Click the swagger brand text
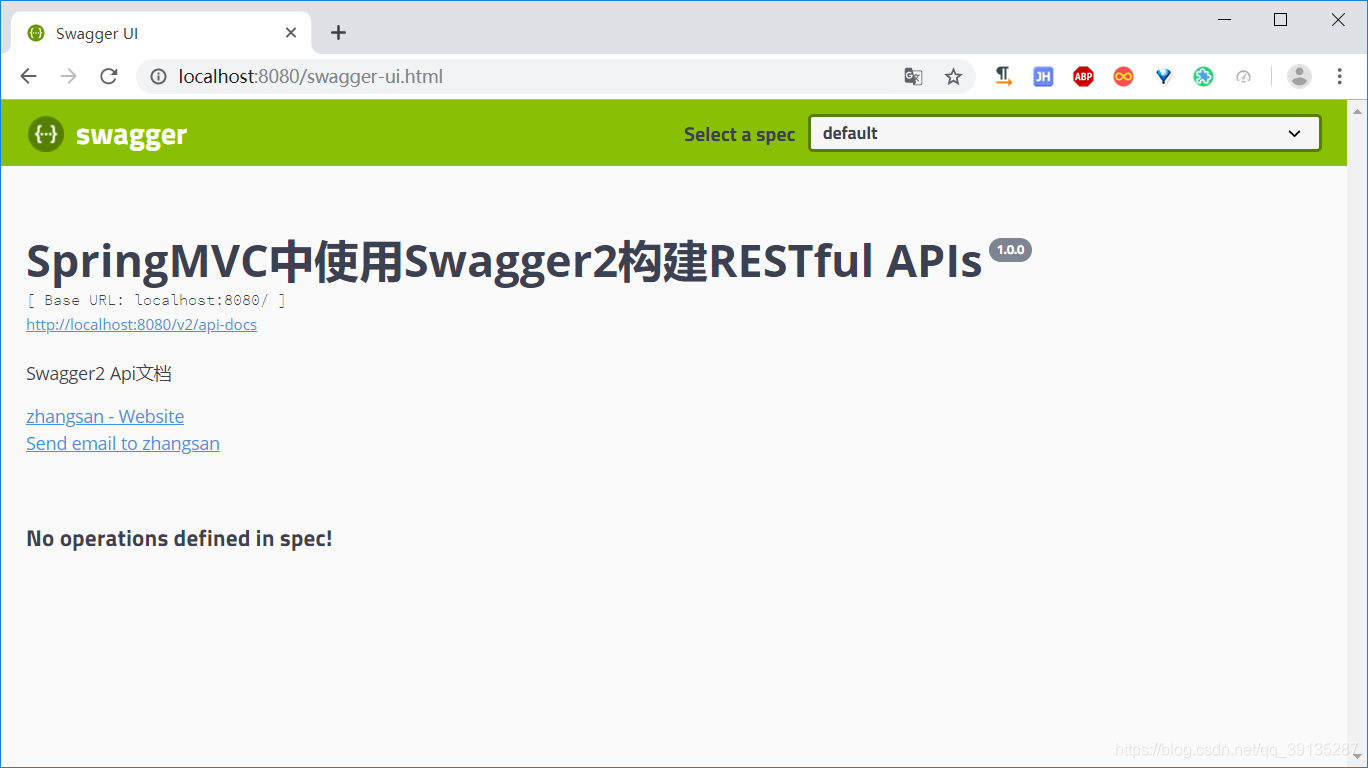1368x768 pixels. (131, 135)
